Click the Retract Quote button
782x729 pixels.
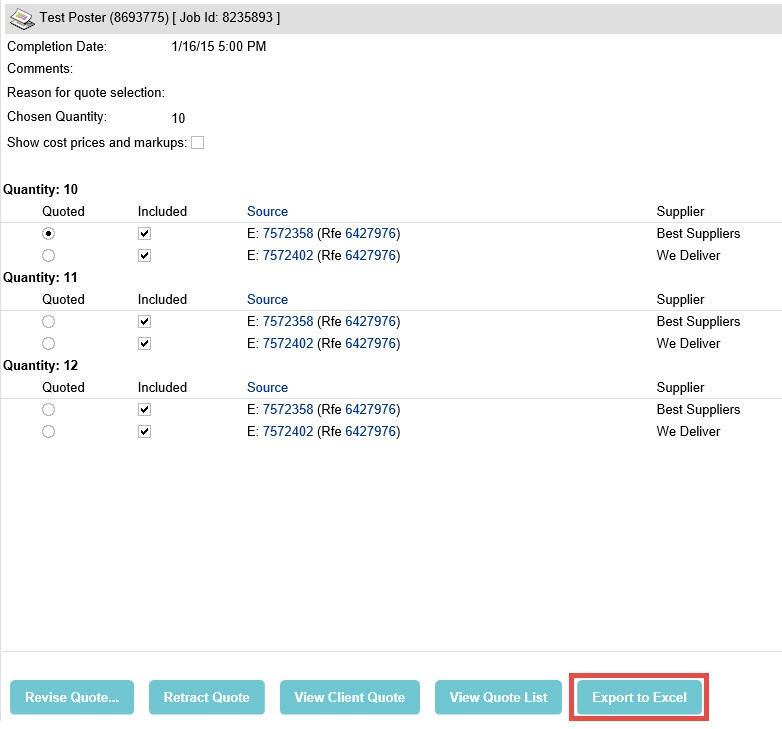pyautogui.click(x=206, y=697)
